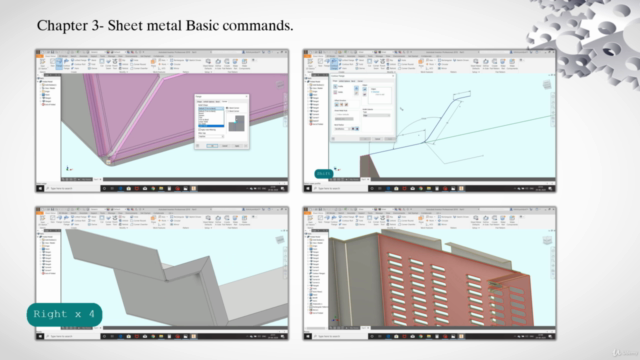
Task: Click Apply button in Flange dialog
Action: click(237, 146)
